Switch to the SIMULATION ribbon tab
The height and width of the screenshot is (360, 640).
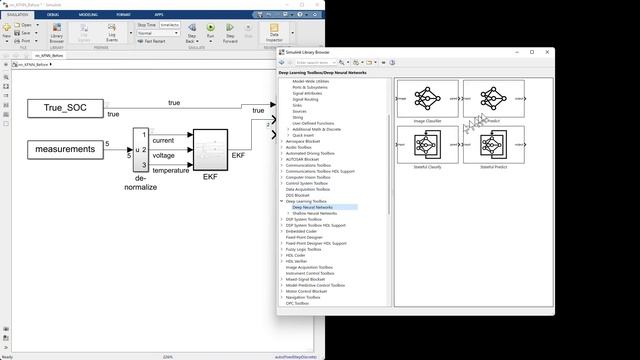pos(18,15)
